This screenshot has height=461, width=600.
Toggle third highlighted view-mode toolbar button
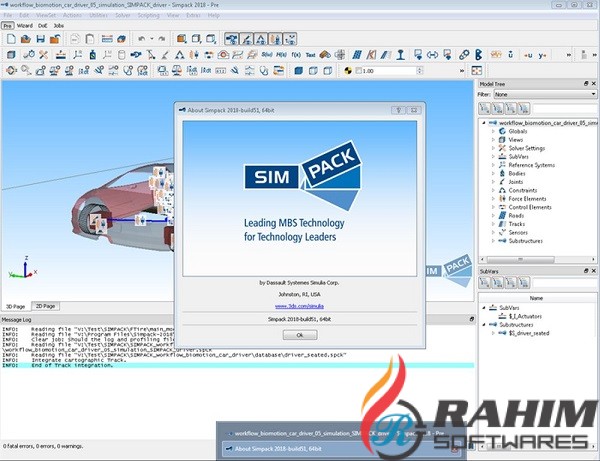coord(261,39)
